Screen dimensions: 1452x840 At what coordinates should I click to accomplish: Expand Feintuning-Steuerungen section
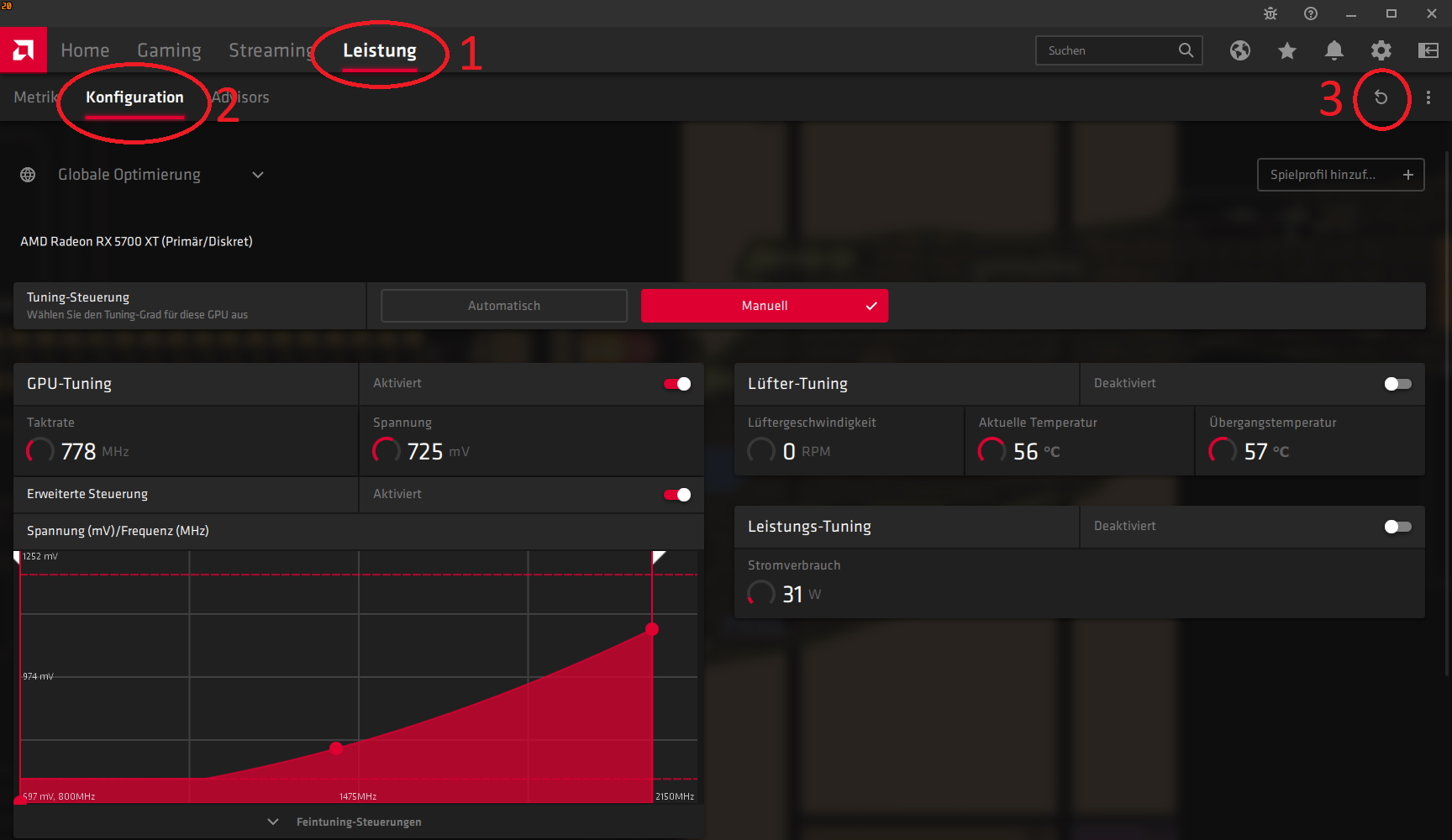[359, 822]
